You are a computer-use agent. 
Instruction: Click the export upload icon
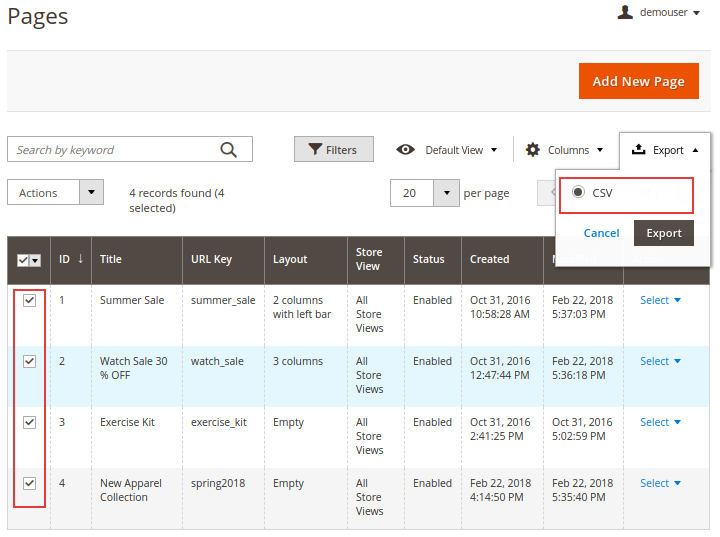click(x=638, y=150)
